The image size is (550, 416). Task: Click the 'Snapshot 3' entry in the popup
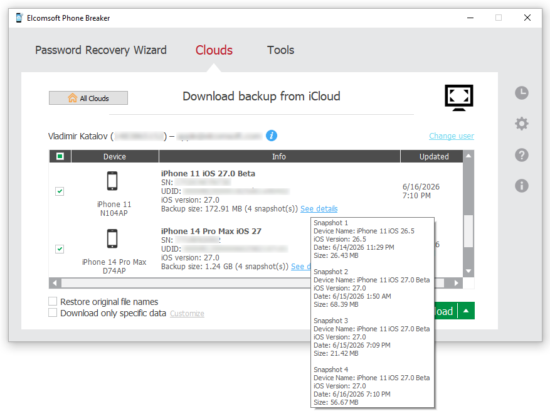[x=331, y=321]
